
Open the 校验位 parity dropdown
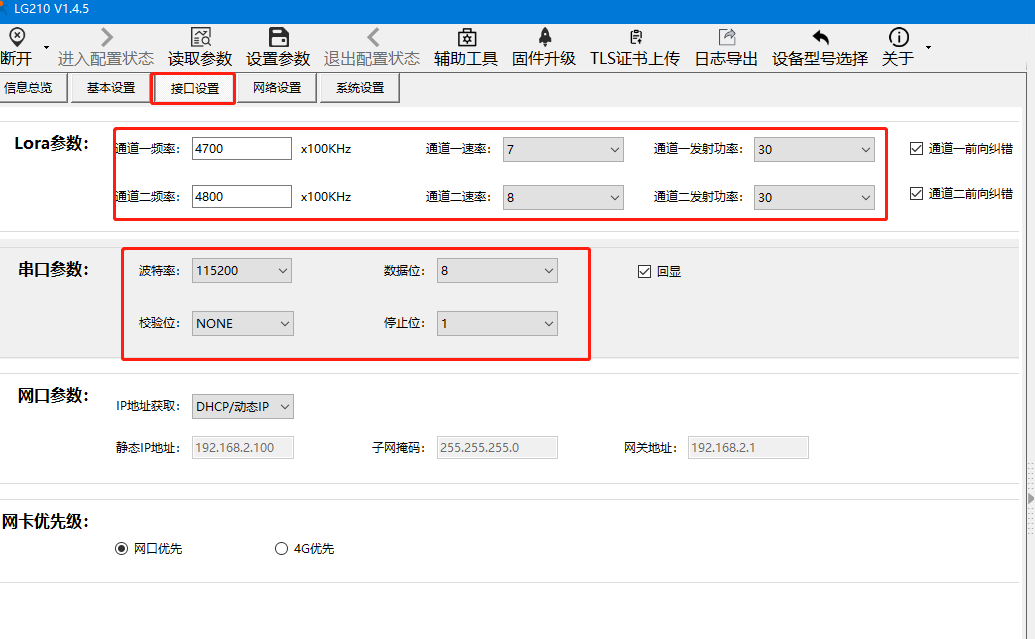(x=242, y=323)
